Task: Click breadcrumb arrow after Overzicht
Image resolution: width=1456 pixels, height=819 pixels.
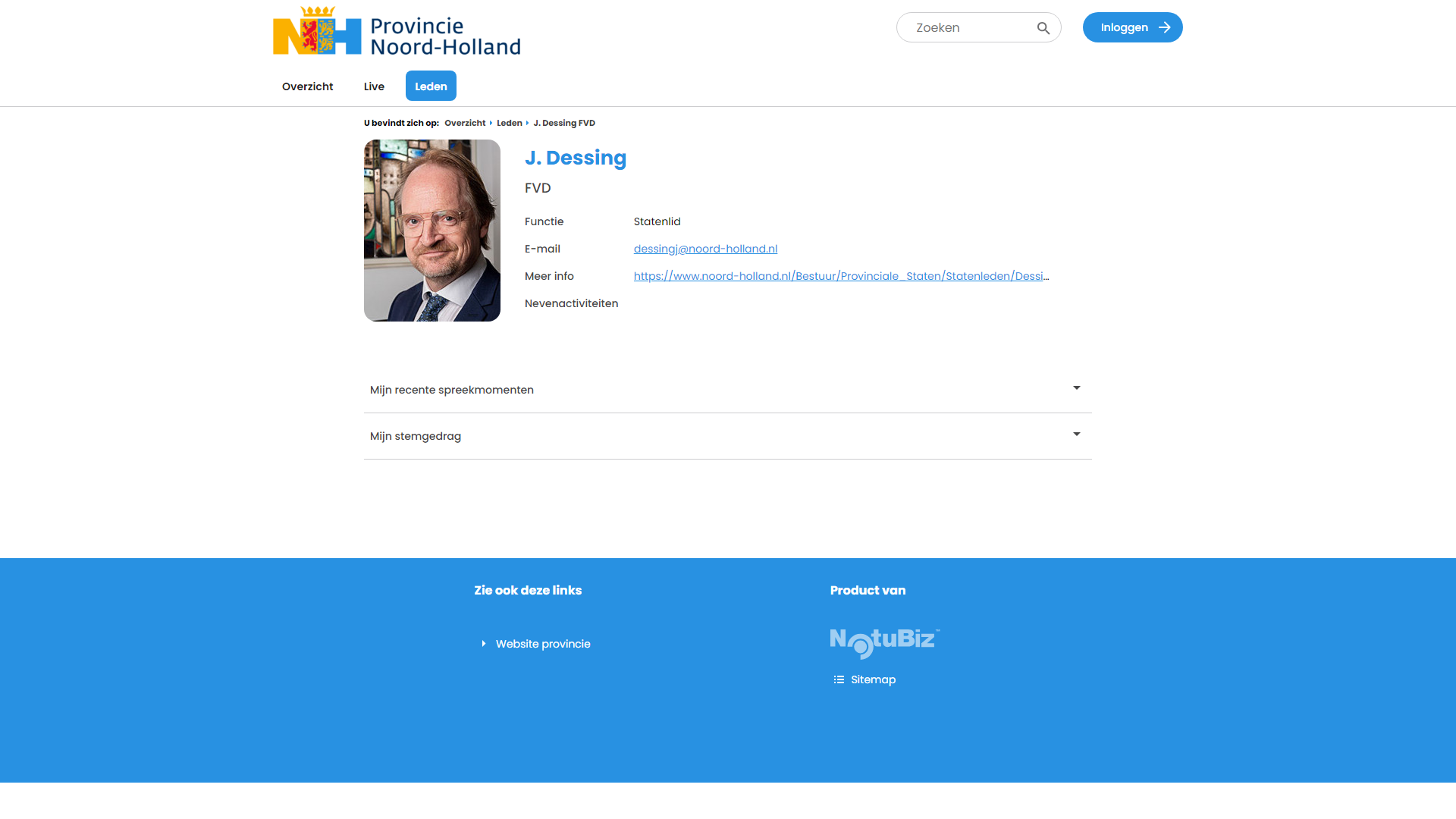Action: tap(491, 123)
